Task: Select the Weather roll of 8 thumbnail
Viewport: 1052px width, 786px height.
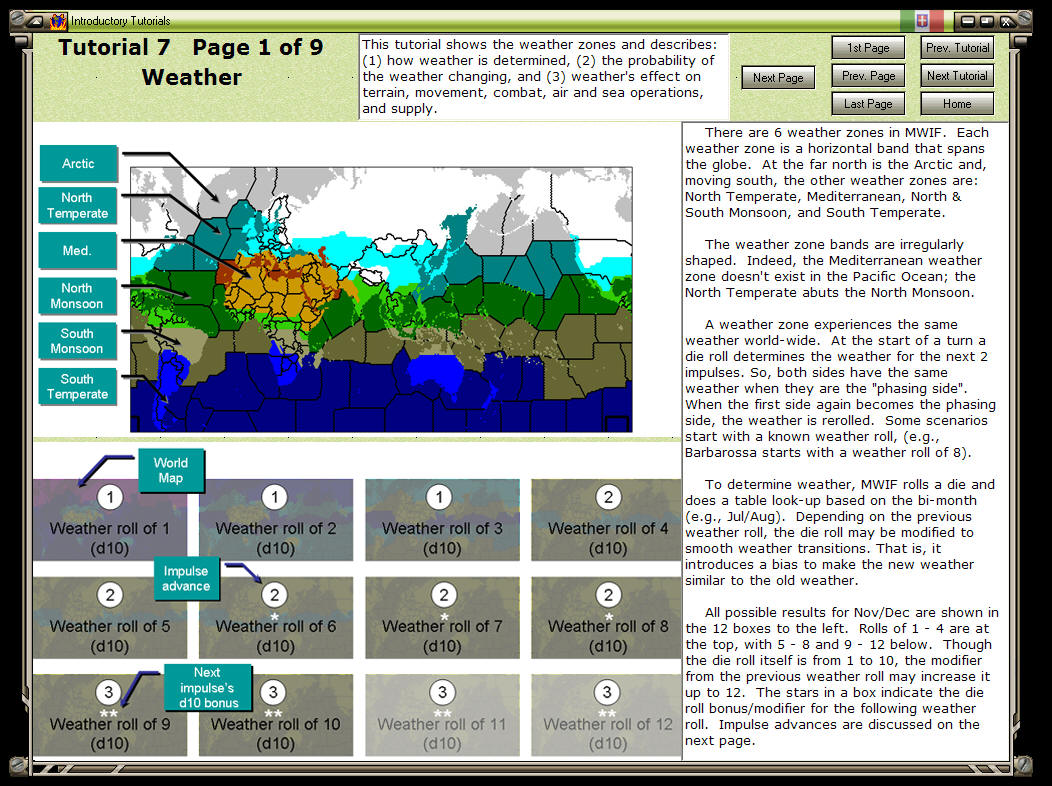Action: (607, 618)
